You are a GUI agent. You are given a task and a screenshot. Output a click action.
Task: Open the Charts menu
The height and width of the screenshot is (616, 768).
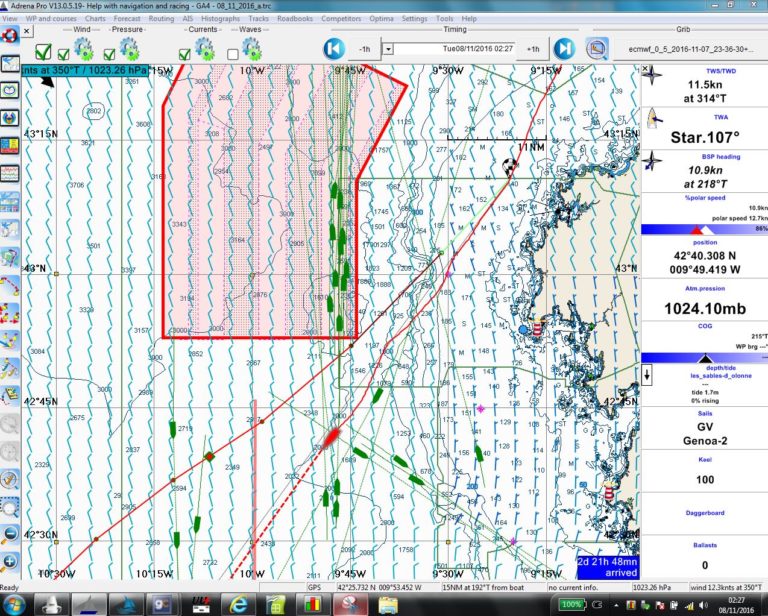pyautogui.click(x=95, y=19)
